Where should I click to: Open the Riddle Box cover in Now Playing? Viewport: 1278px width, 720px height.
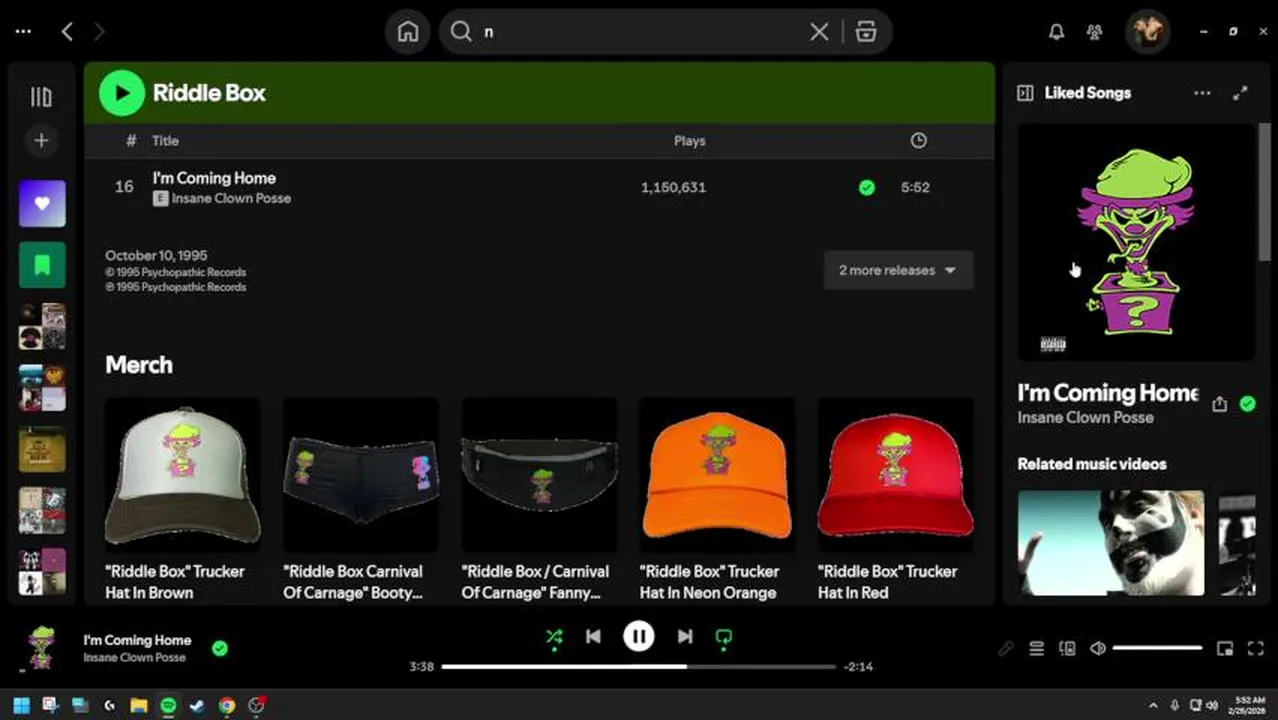coord(1136,242)
